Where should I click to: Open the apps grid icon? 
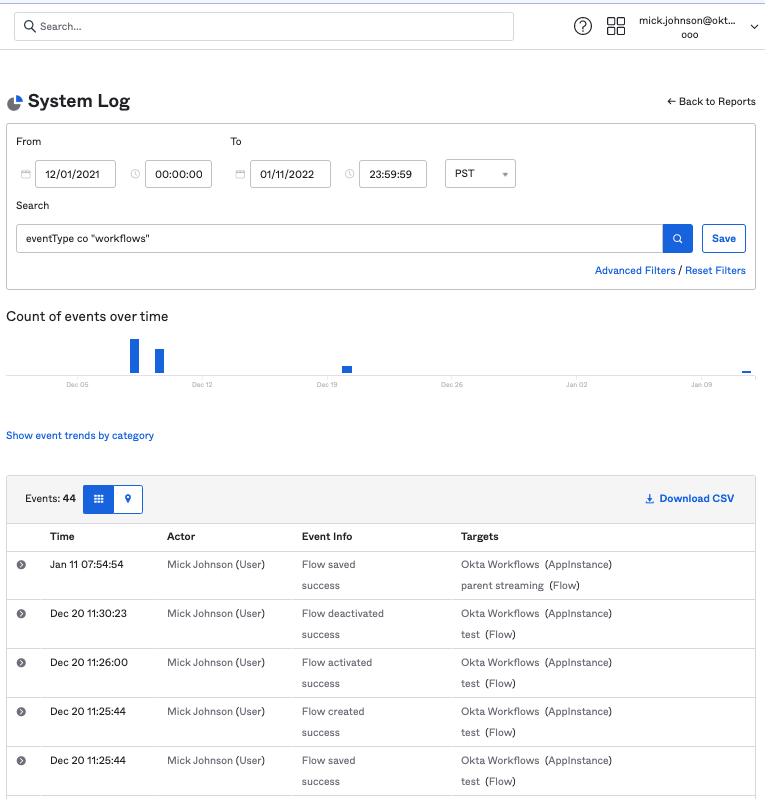point(616,26)
